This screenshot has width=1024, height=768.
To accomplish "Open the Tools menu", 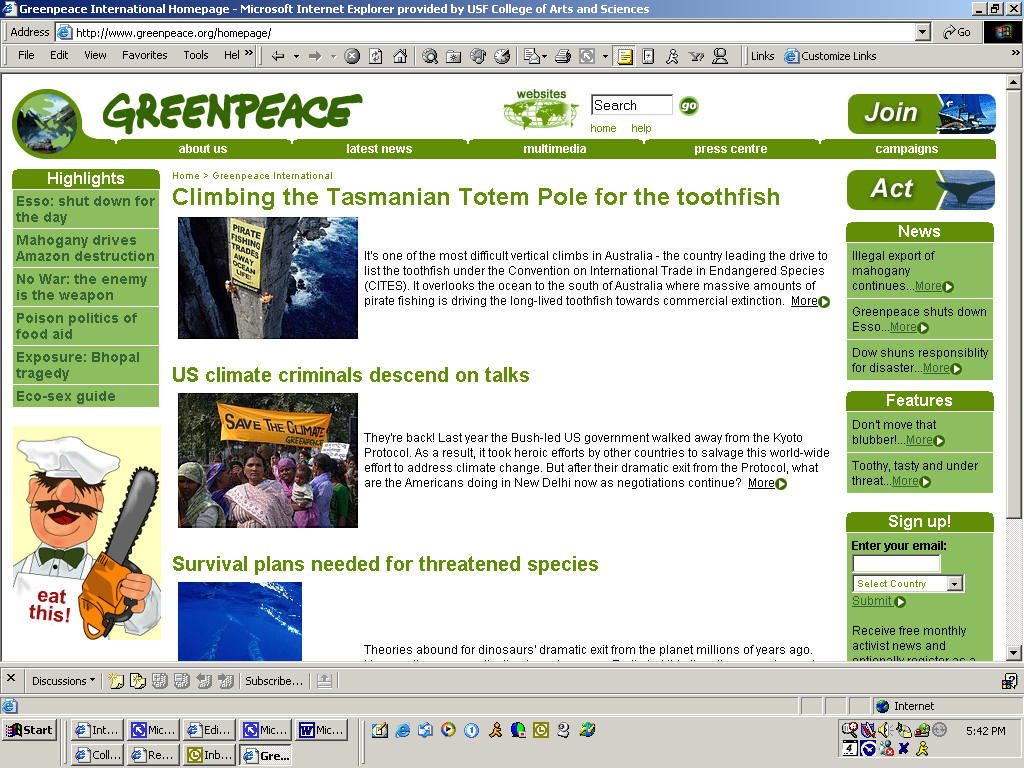I will (195, 55).
